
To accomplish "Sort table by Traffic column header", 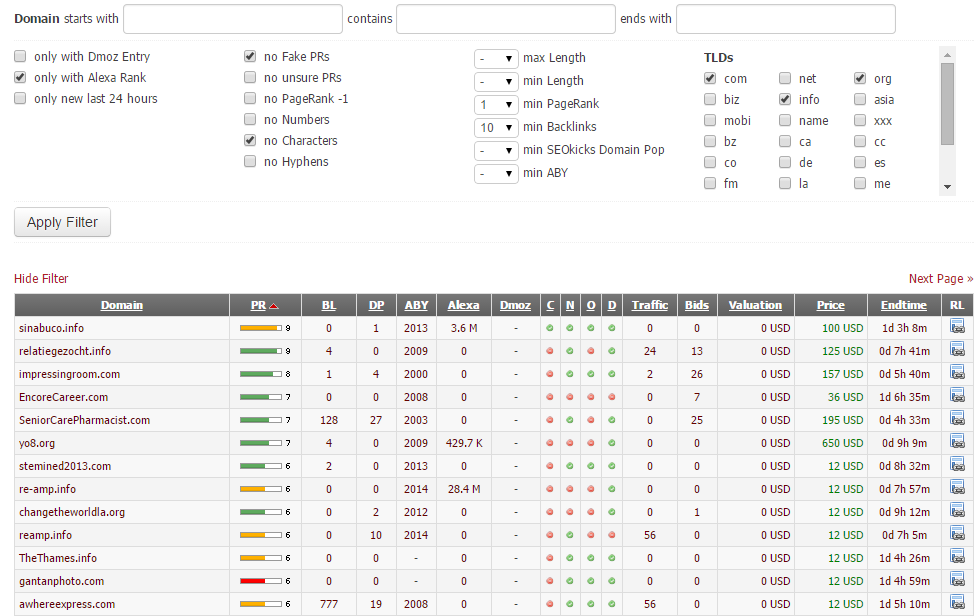I will click(650, 305).
